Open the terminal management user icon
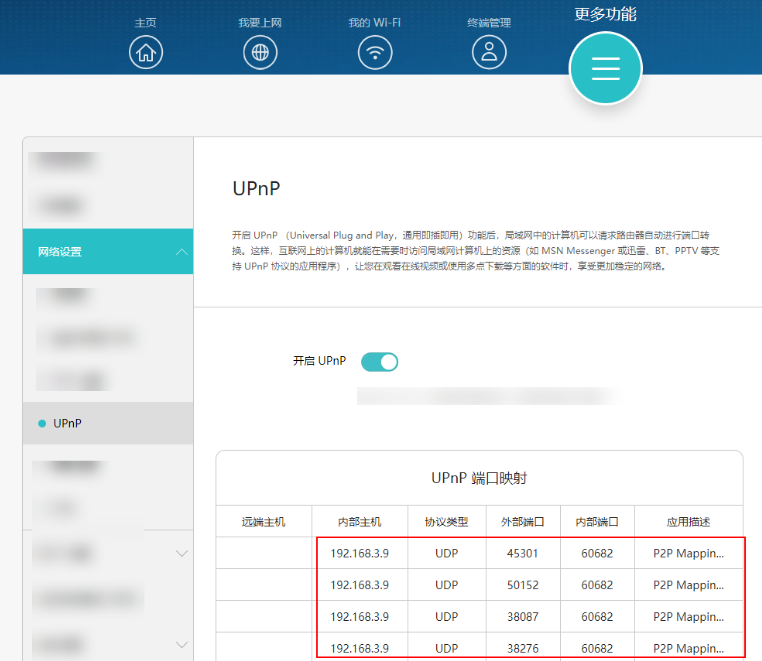762x661 pixels. click(489, 52)
